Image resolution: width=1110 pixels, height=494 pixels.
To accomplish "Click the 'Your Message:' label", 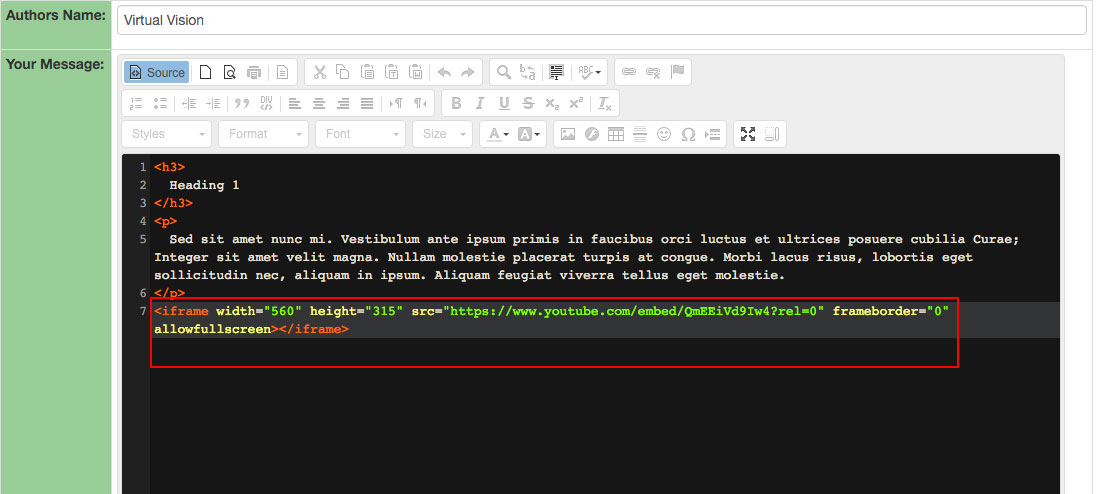I will coord(55,64).
